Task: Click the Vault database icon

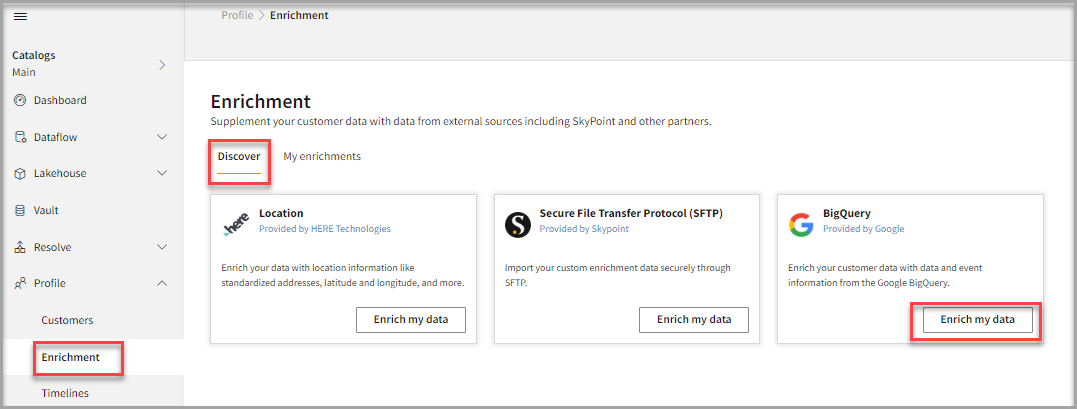Action: click(x=20, y=211)
